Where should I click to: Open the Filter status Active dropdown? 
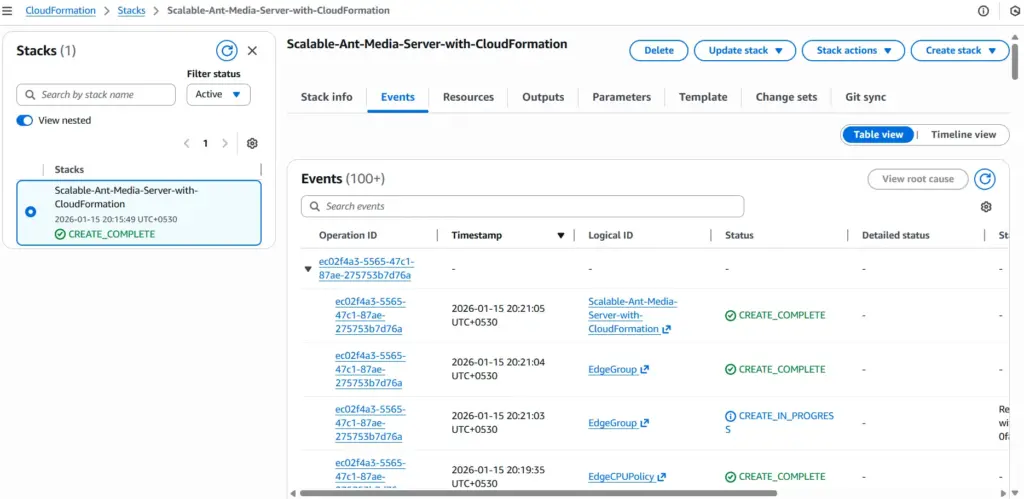tap(219, 95)
